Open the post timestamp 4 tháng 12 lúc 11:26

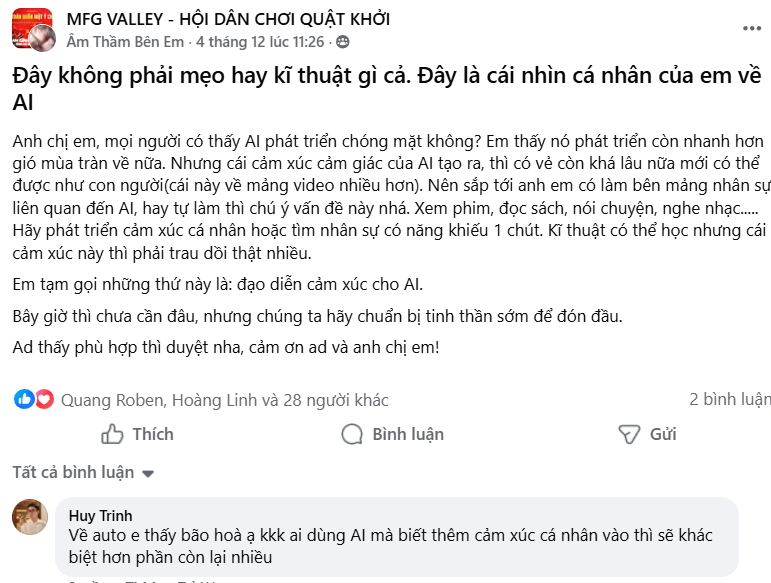260,42
